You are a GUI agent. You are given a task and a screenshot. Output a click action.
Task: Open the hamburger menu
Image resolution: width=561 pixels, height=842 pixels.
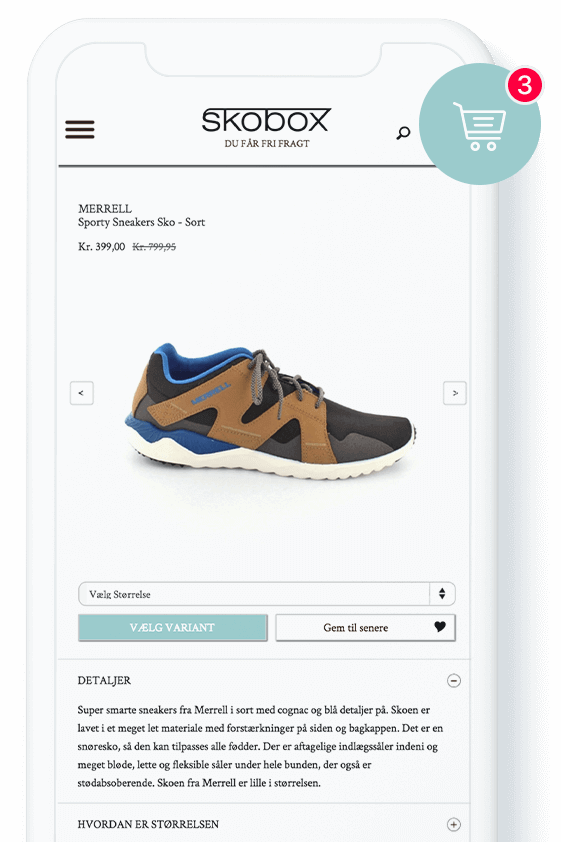[x=79, y=129]
